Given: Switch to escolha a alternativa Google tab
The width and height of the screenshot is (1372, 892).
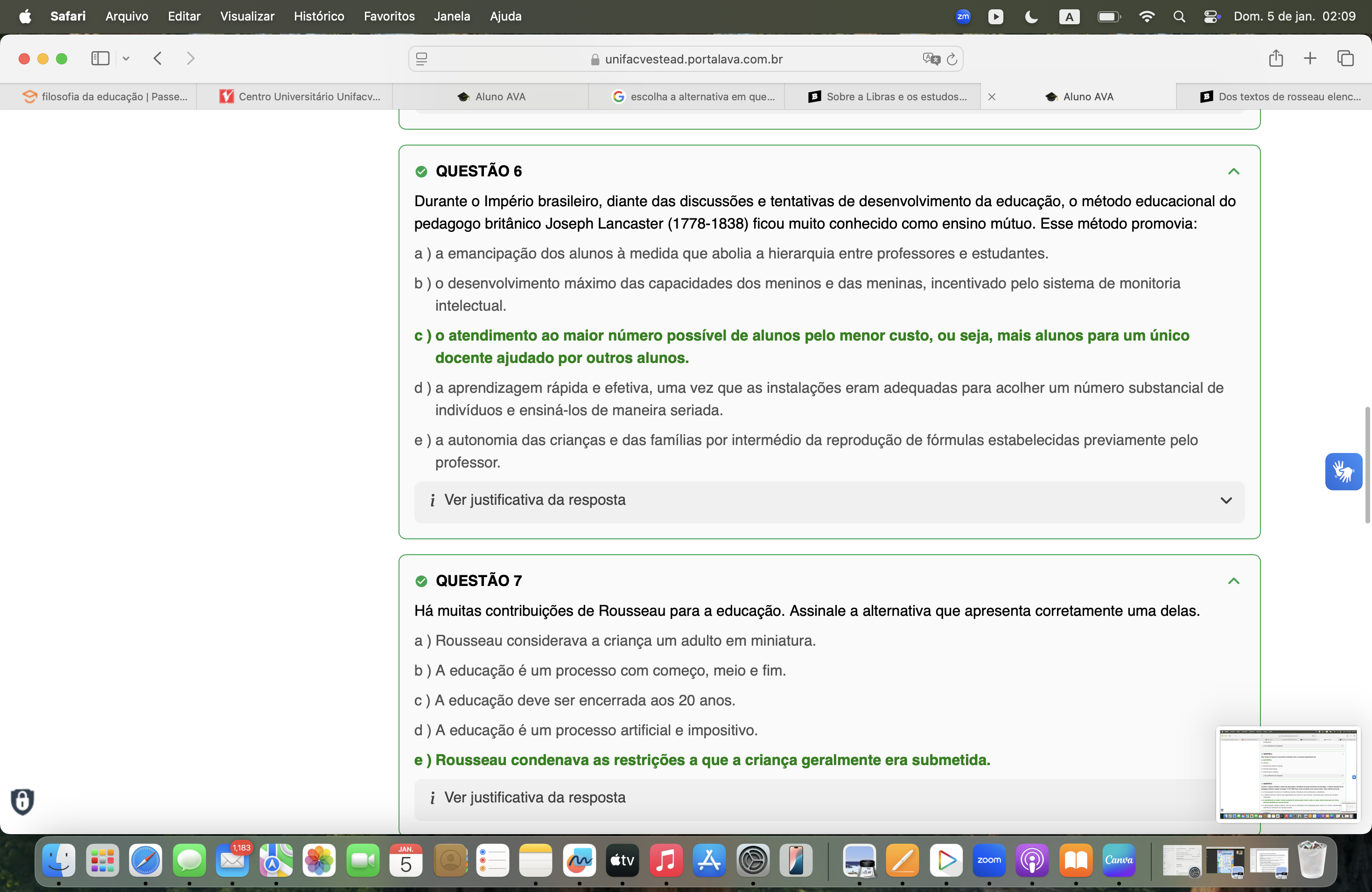Looking at the screenshot, I should point(686,97).
